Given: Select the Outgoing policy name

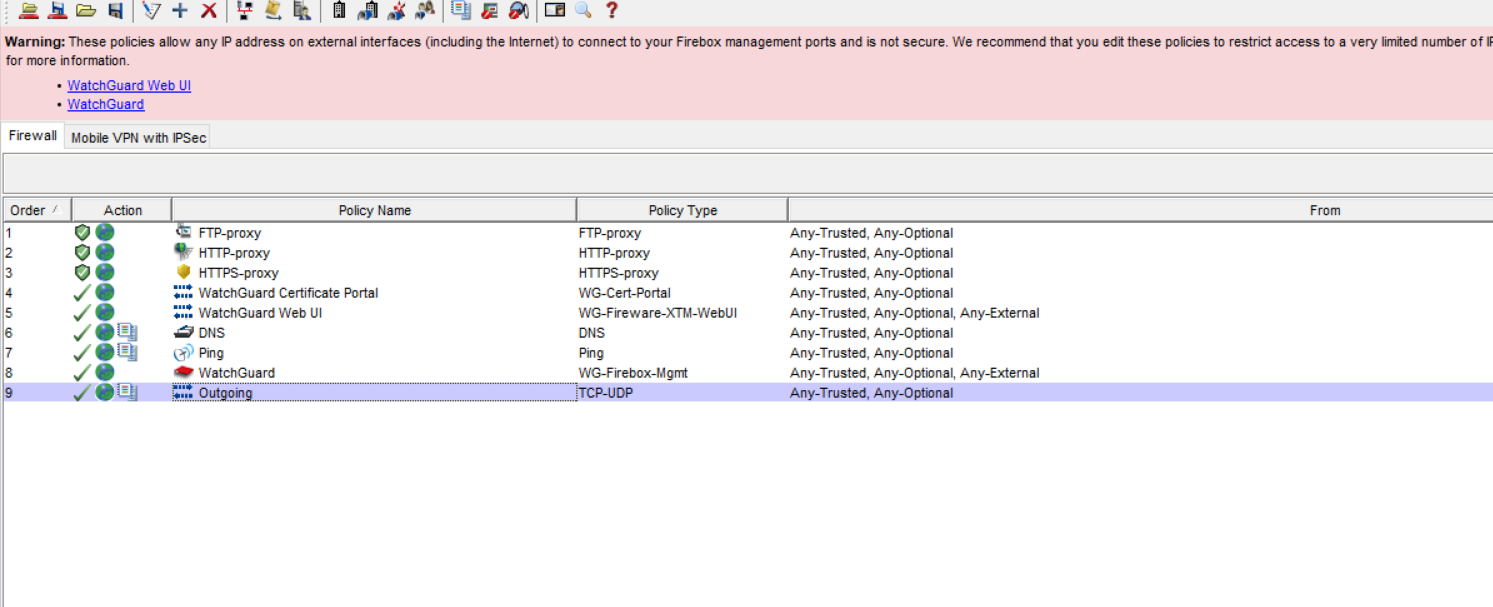Looking at the screenshot, I should [x=226, y=393].
